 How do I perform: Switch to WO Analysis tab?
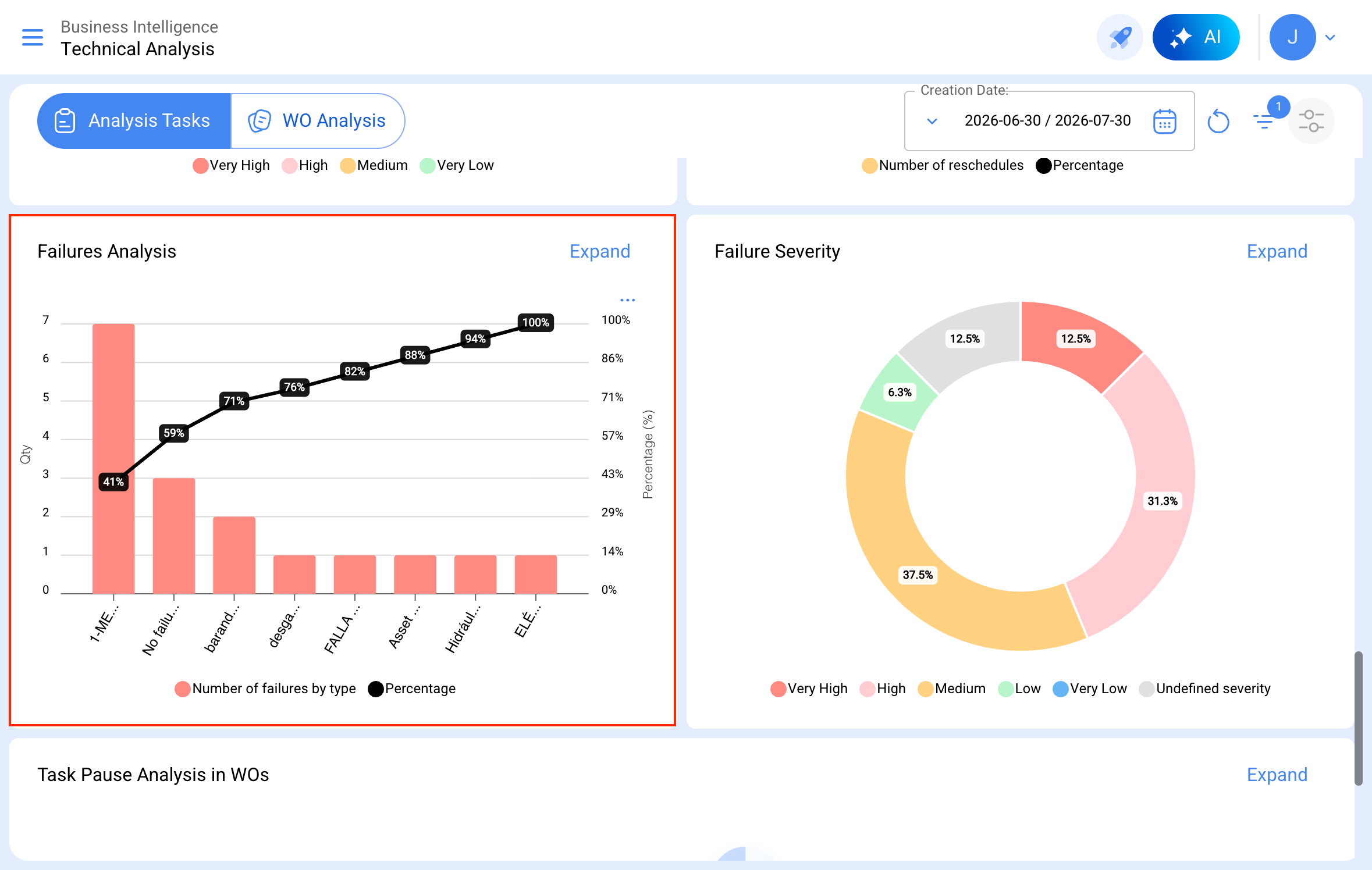tap(318, 121)
